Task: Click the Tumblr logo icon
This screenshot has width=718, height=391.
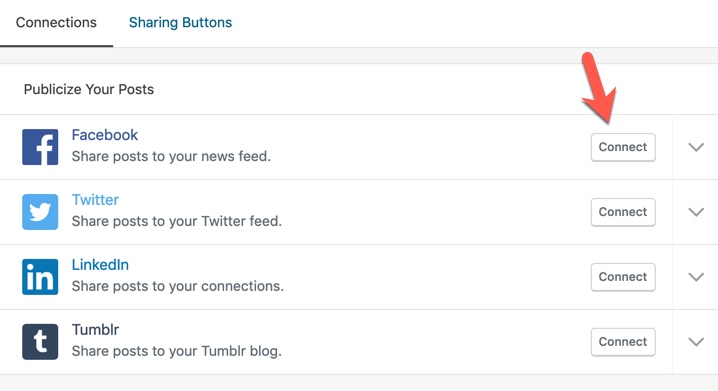Action: click(40, 342)
